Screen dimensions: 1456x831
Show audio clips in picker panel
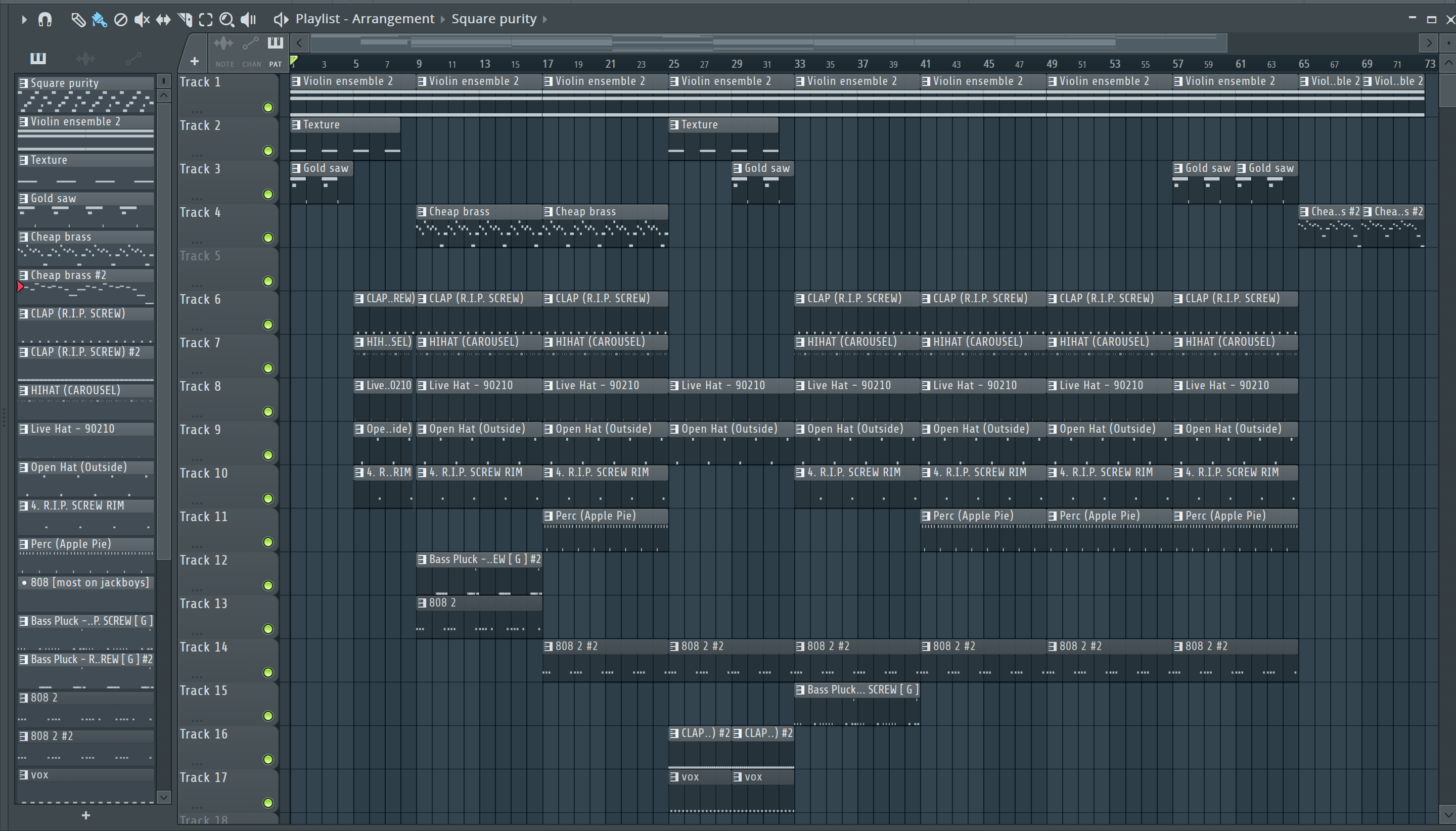(85, 58)
